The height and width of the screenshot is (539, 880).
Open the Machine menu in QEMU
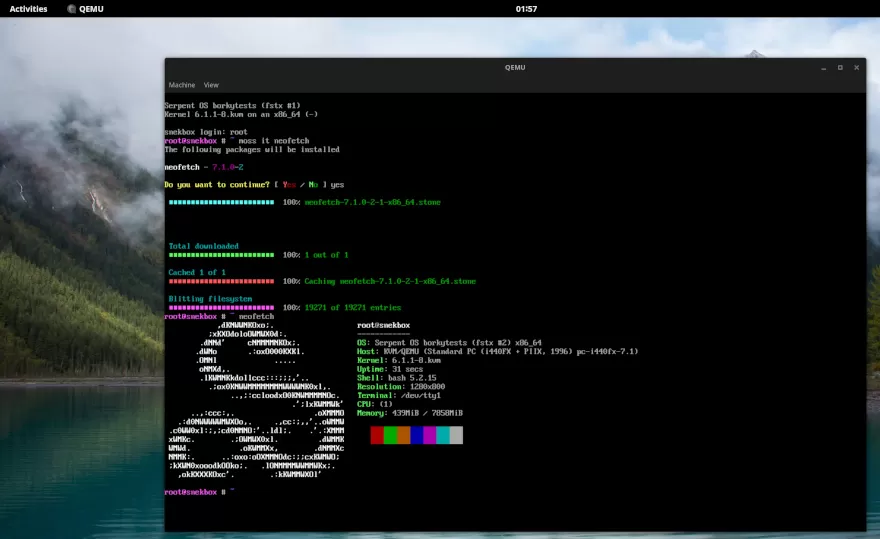[182, 85]
